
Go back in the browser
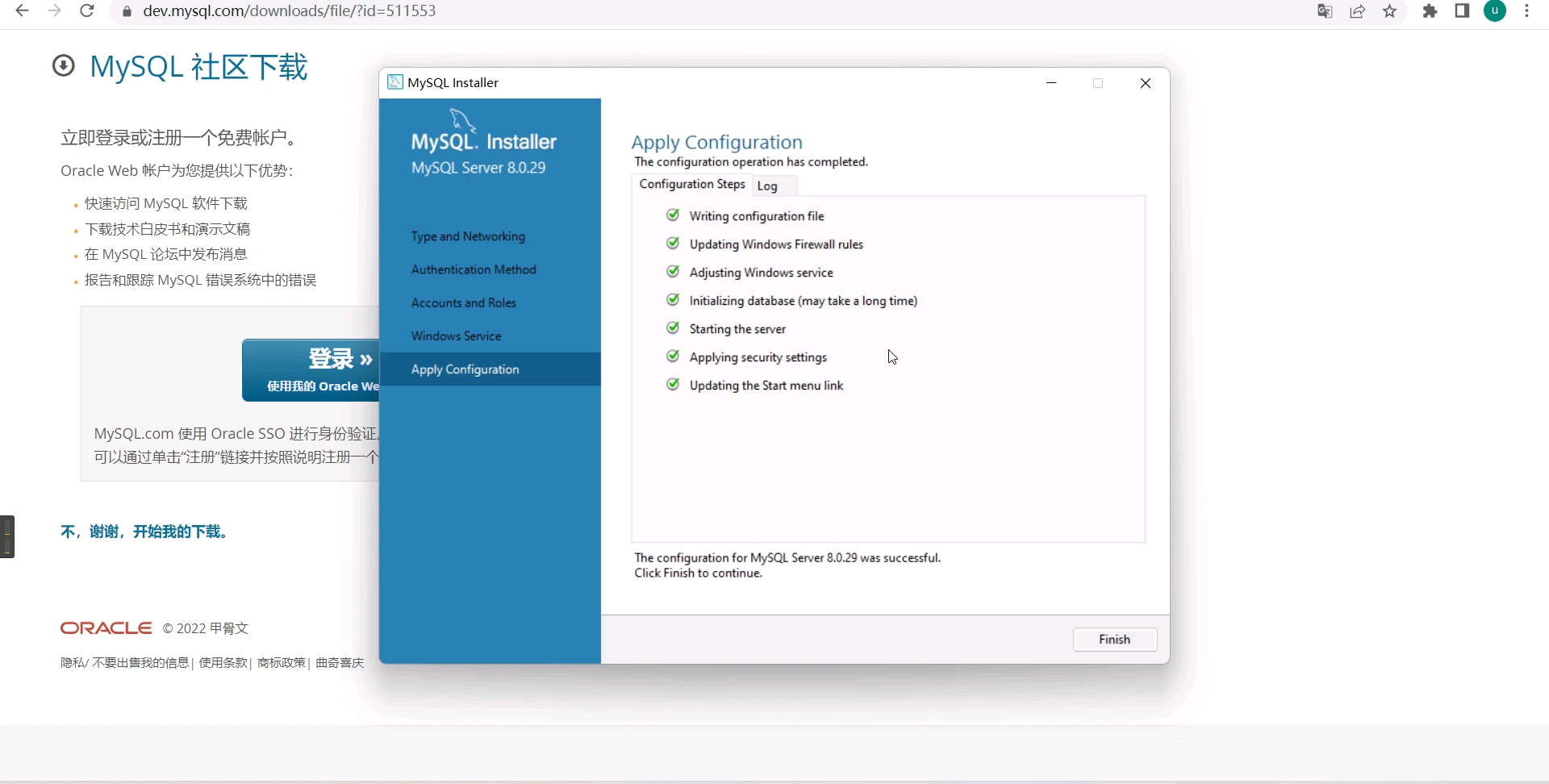pos(23,11)
